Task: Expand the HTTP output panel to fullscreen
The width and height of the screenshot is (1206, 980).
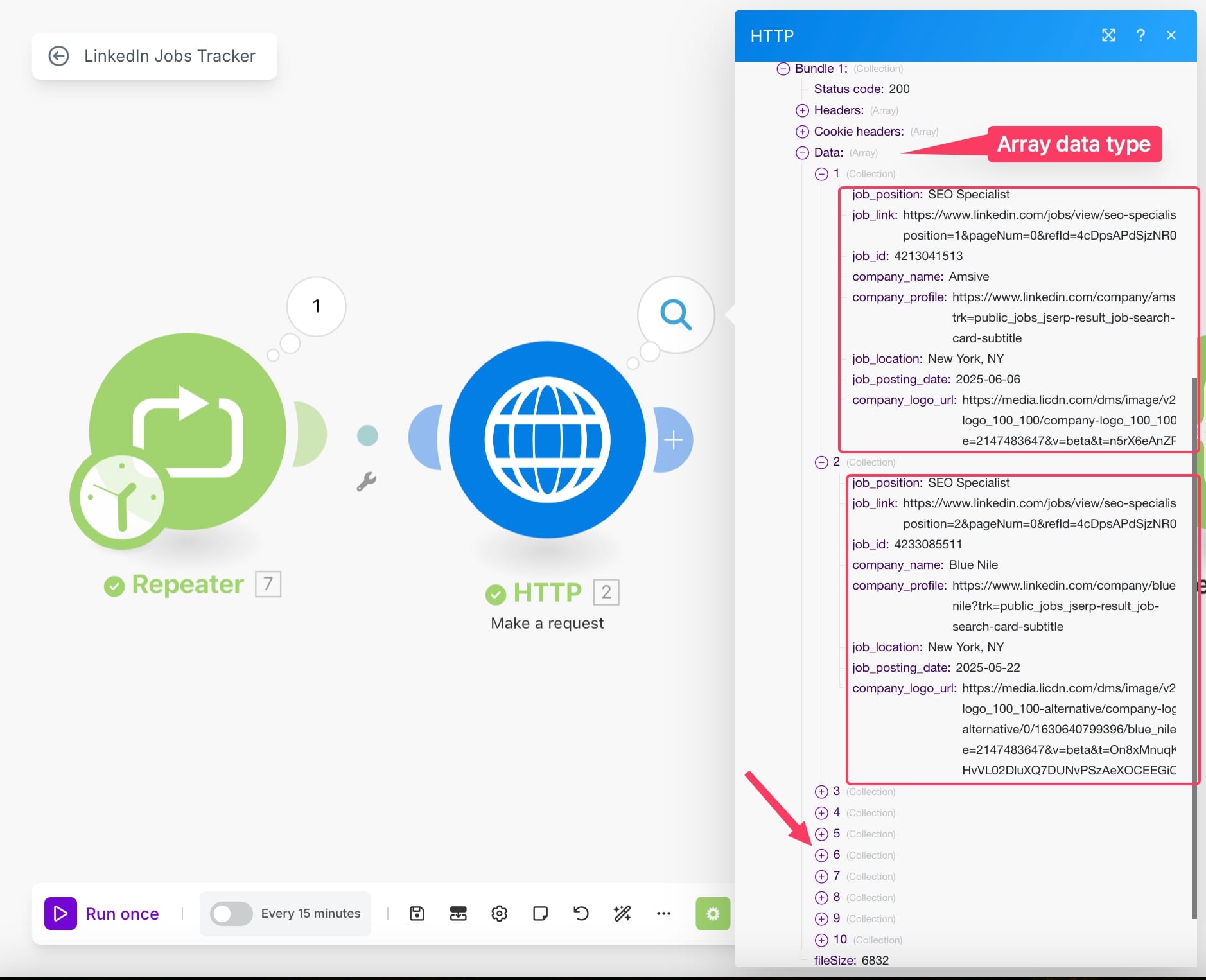Action: tap(1108, 35)
